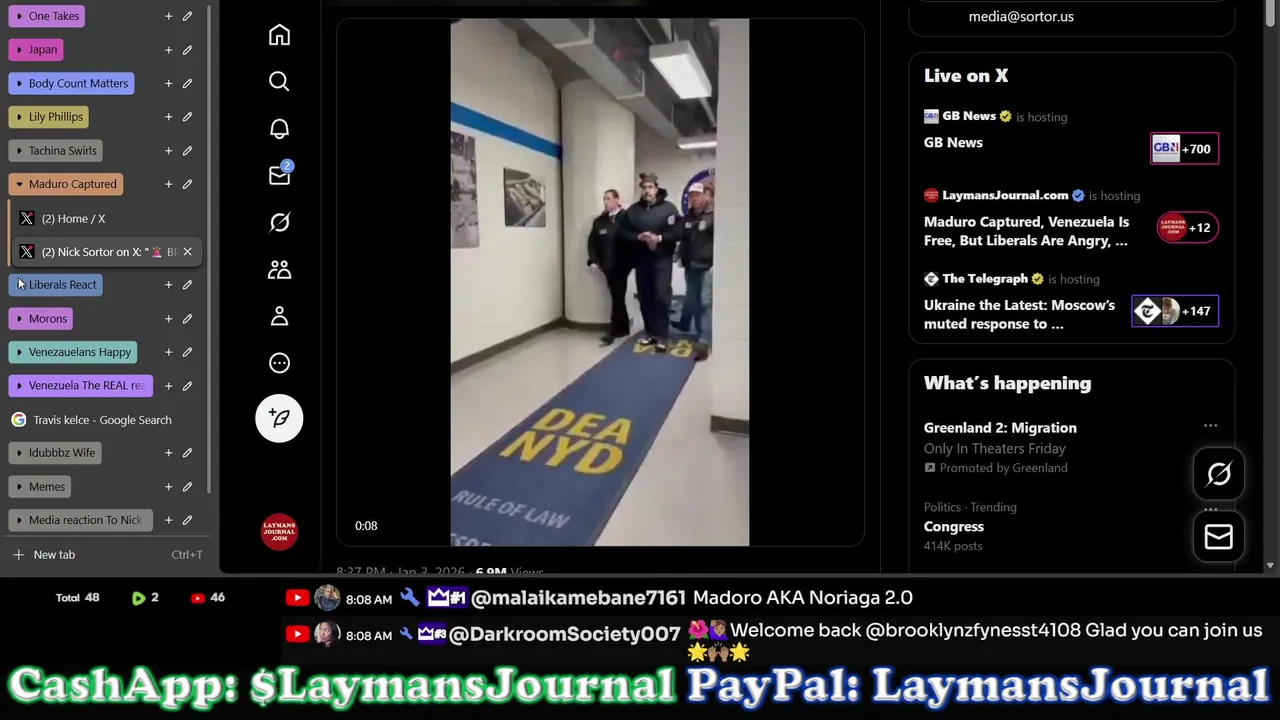Open Communities people icon
This screenshot has height=720, width=1280.
coord(279,269)
